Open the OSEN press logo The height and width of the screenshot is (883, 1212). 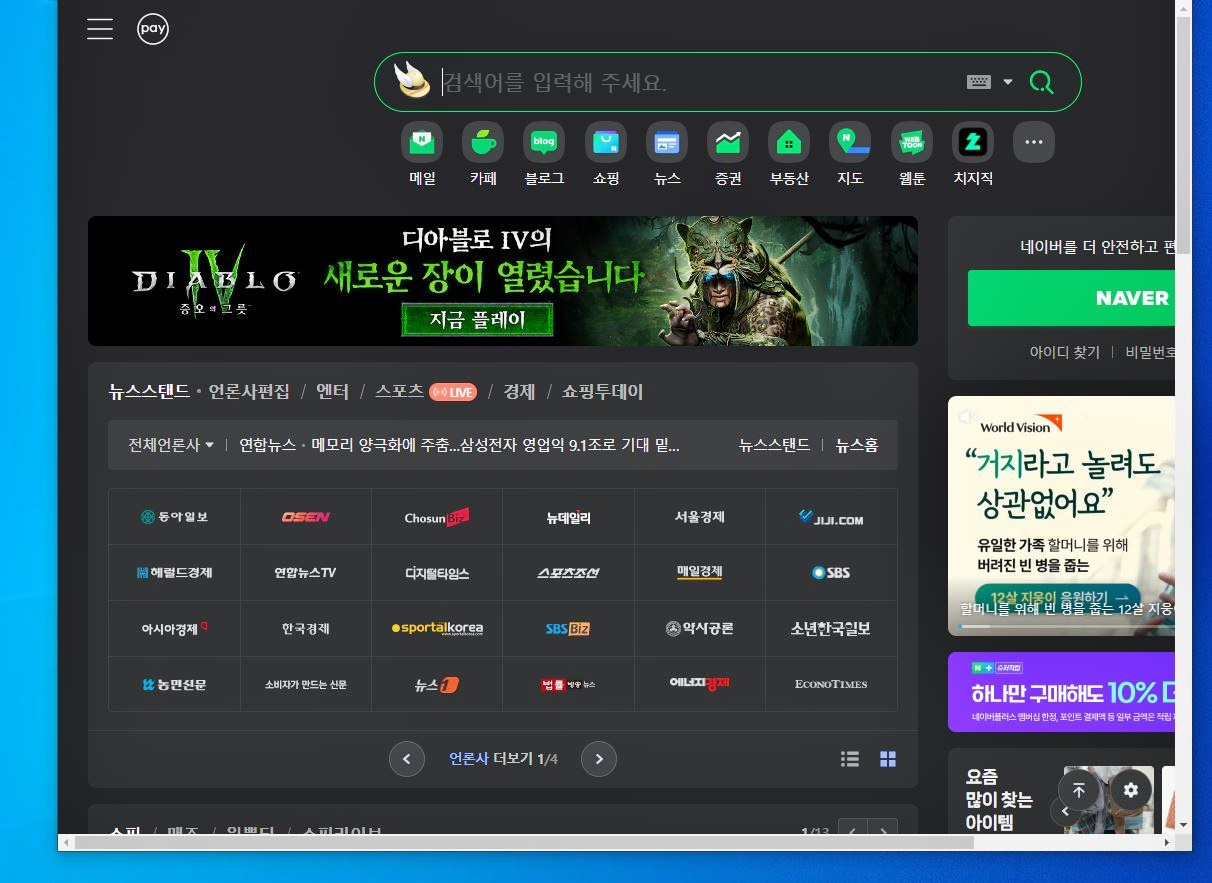click(x=306, y=517)
